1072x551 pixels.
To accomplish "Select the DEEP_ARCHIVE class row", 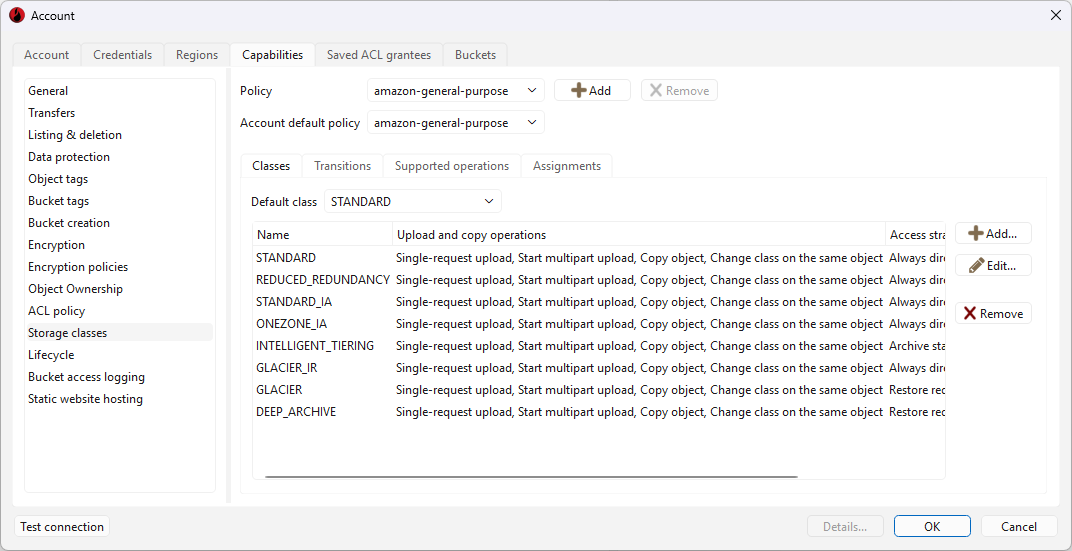I will coord(599,412).
